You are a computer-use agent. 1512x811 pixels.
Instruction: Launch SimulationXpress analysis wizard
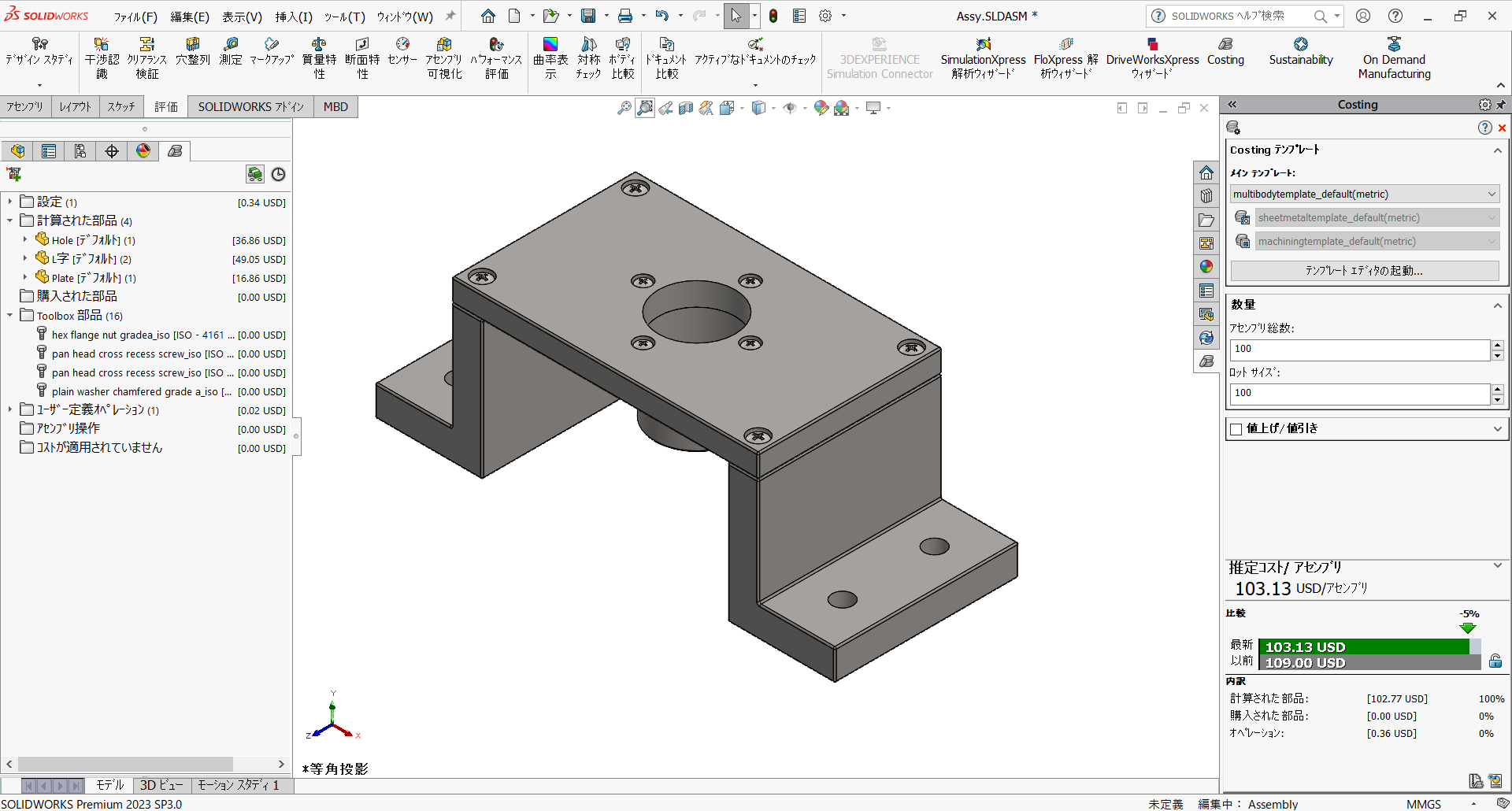pyautogui.click(x=983, y=58)
